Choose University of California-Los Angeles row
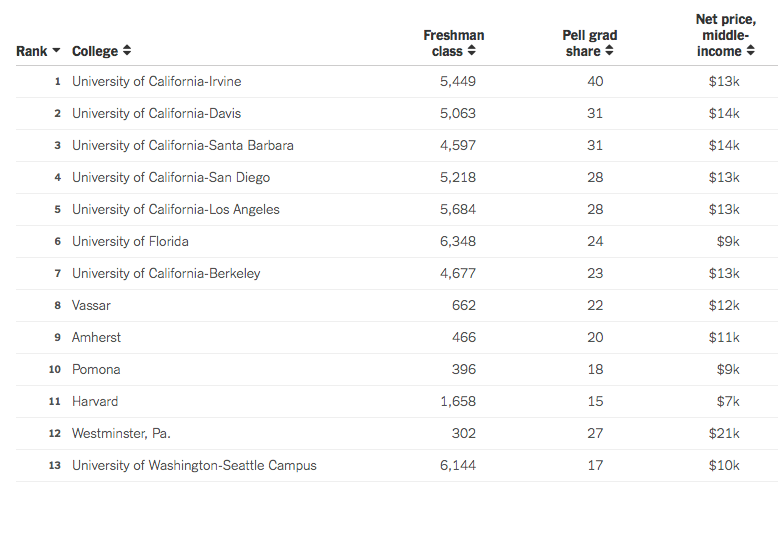The image size is (778, 557). tap(175, 209)
